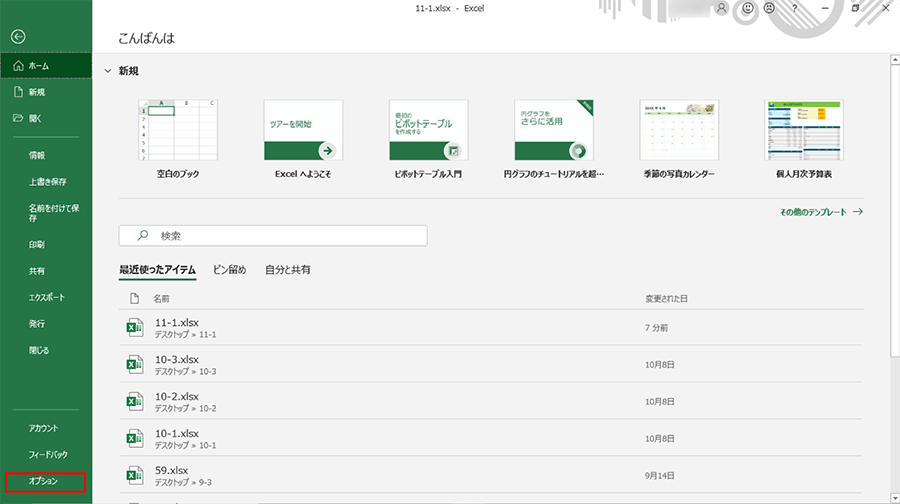The height and width of the screenshot is (504, 900).
Task: Open the 円グラフのチュートリアル template
Action: 554,139
